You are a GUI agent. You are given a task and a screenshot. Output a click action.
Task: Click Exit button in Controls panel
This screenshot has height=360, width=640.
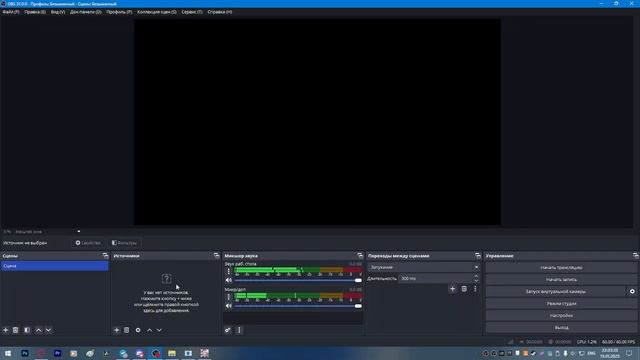(x=561, y=327)
